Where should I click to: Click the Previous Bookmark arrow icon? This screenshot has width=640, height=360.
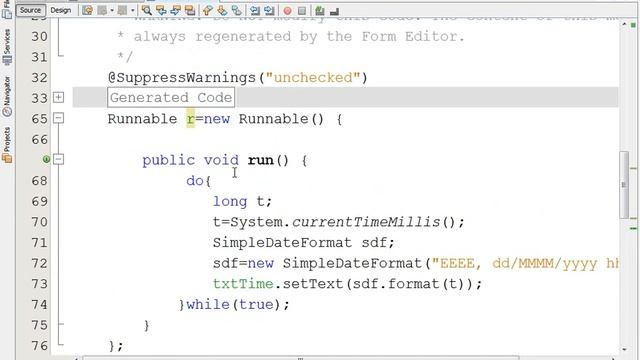point(207,11)
